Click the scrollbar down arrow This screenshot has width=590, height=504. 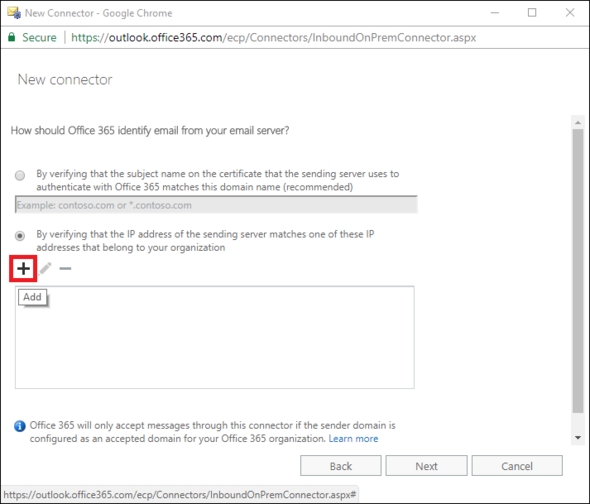[x=578, y=438]
